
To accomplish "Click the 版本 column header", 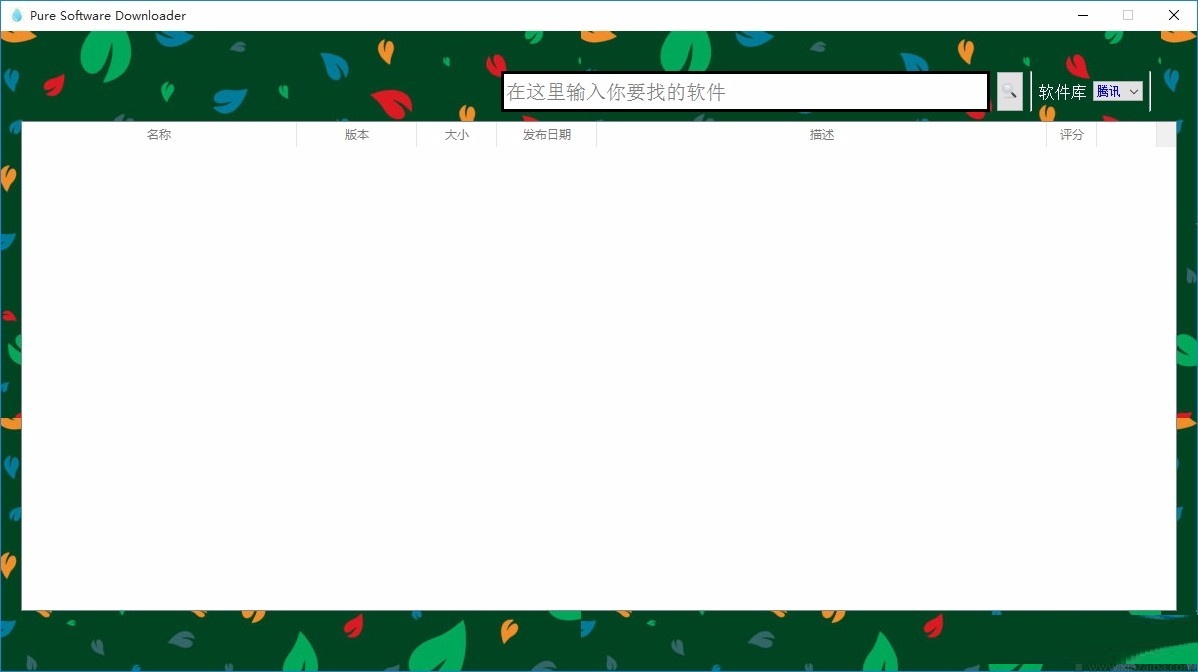I will click(x=357, y=135).
